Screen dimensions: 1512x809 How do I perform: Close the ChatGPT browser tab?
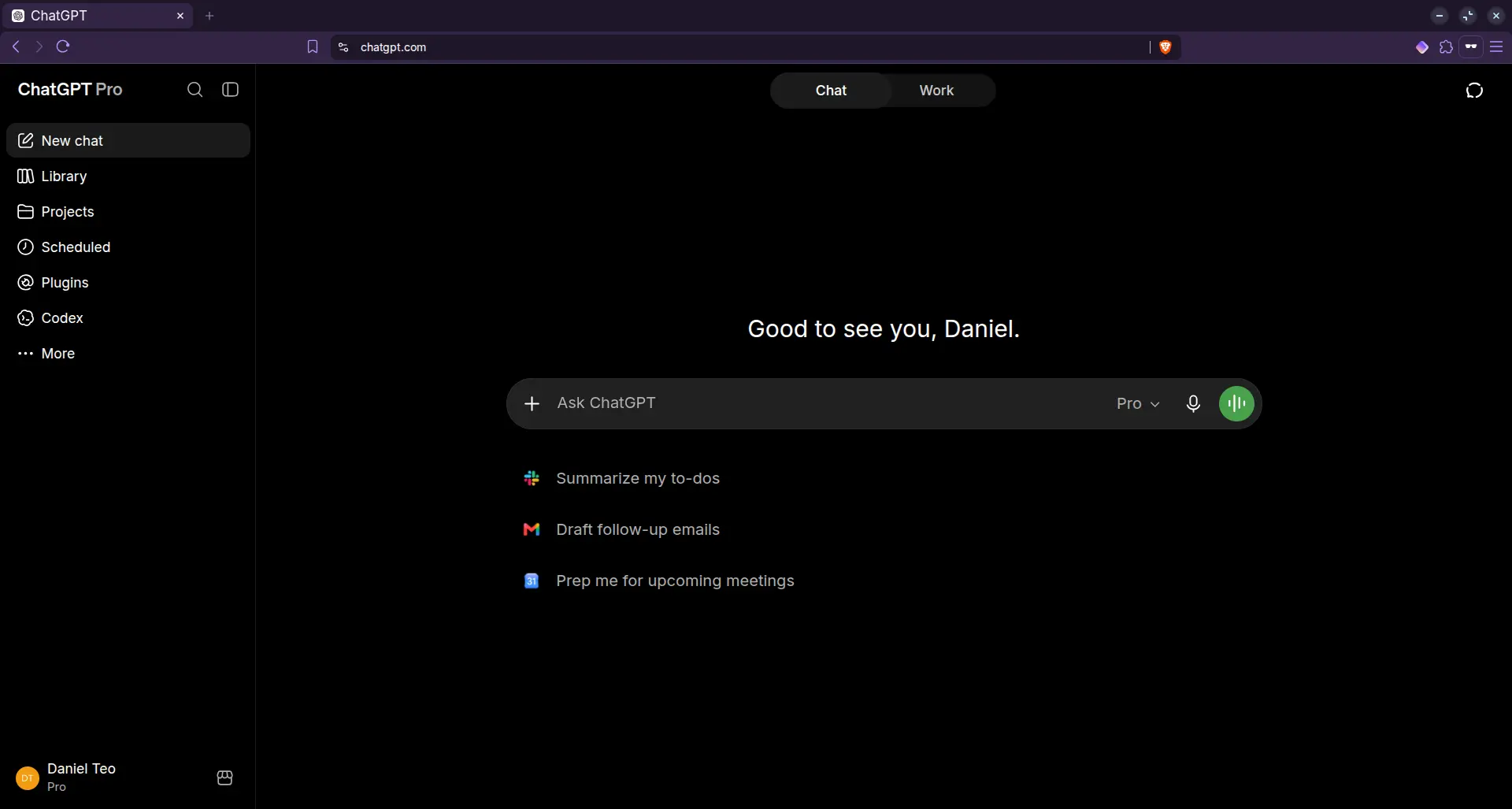click(x=180, y=16)
